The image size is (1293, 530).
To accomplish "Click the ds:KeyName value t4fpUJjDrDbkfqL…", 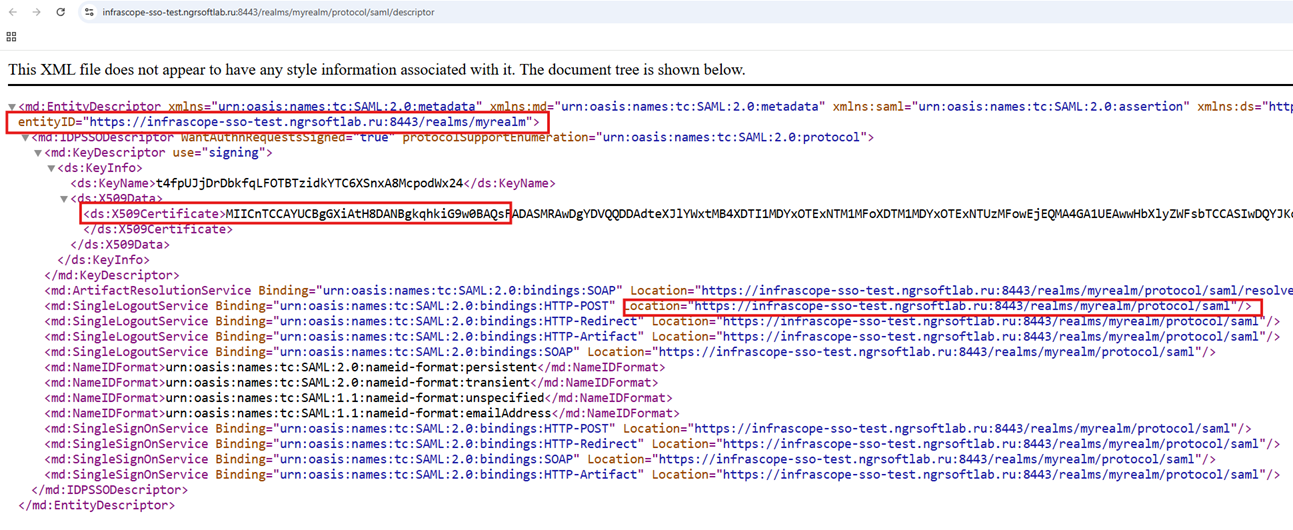I will click(309, 184).
